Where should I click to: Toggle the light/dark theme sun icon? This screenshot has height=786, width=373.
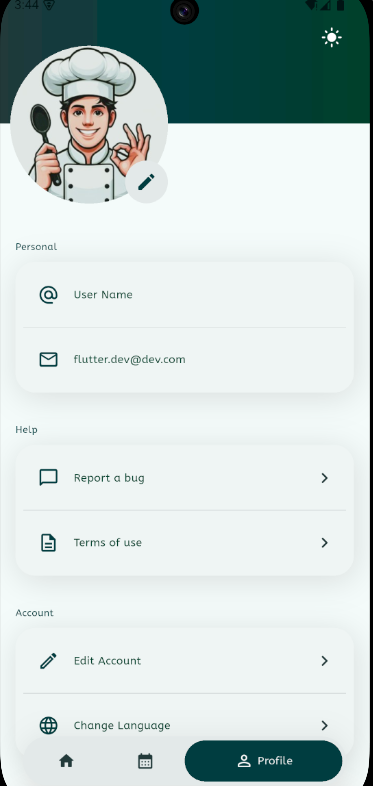332,38
